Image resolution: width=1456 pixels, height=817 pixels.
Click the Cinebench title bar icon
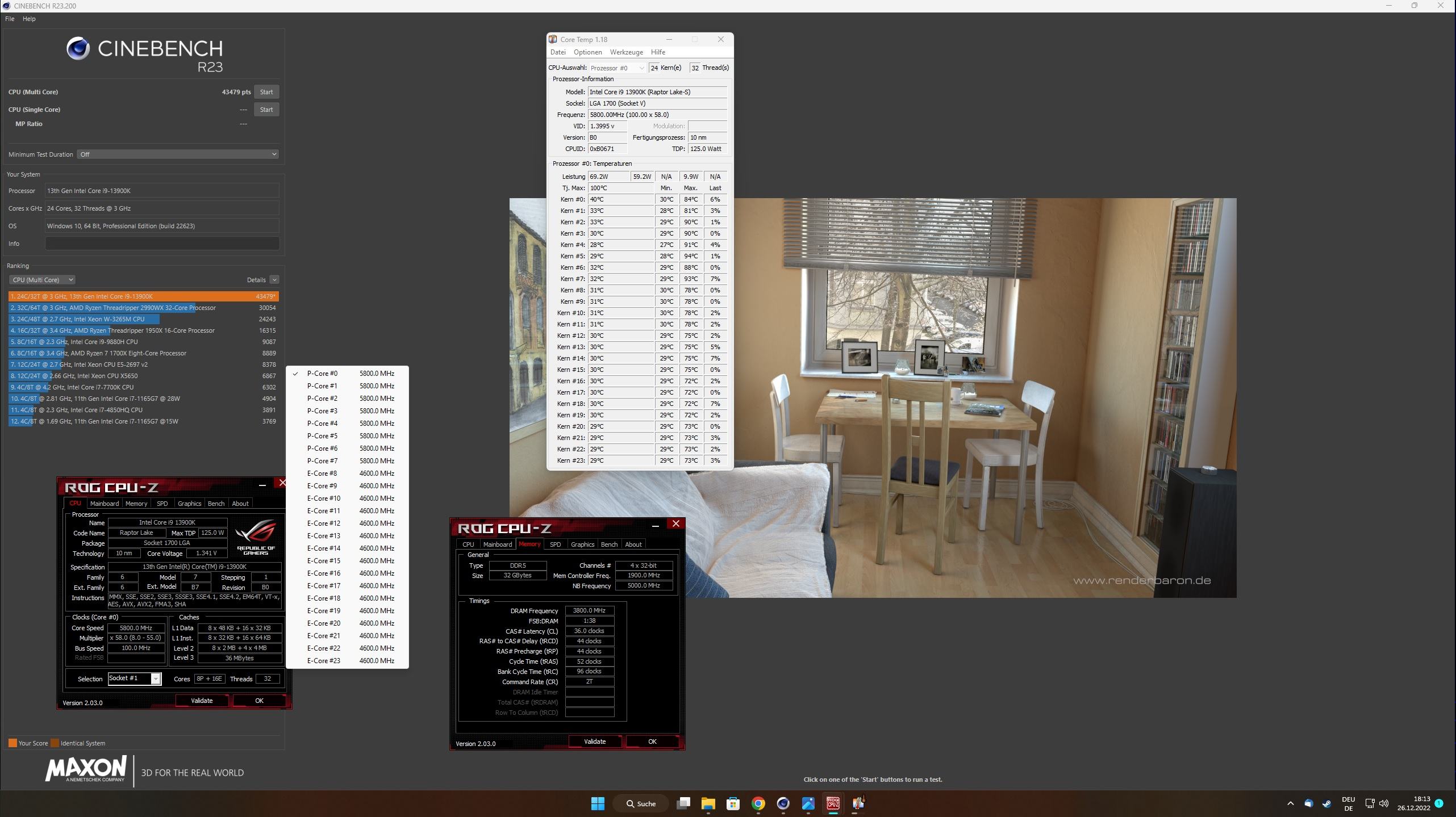(6, 6)
